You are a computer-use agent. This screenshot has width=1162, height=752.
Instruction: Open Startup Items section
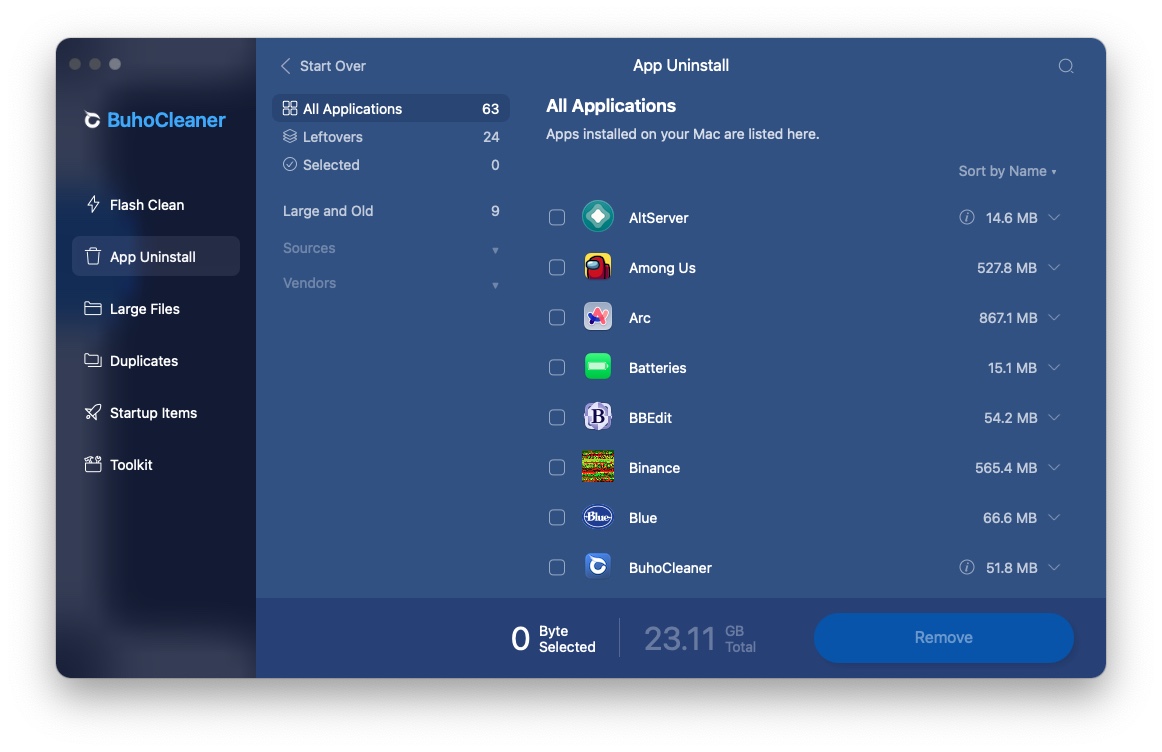156,412
